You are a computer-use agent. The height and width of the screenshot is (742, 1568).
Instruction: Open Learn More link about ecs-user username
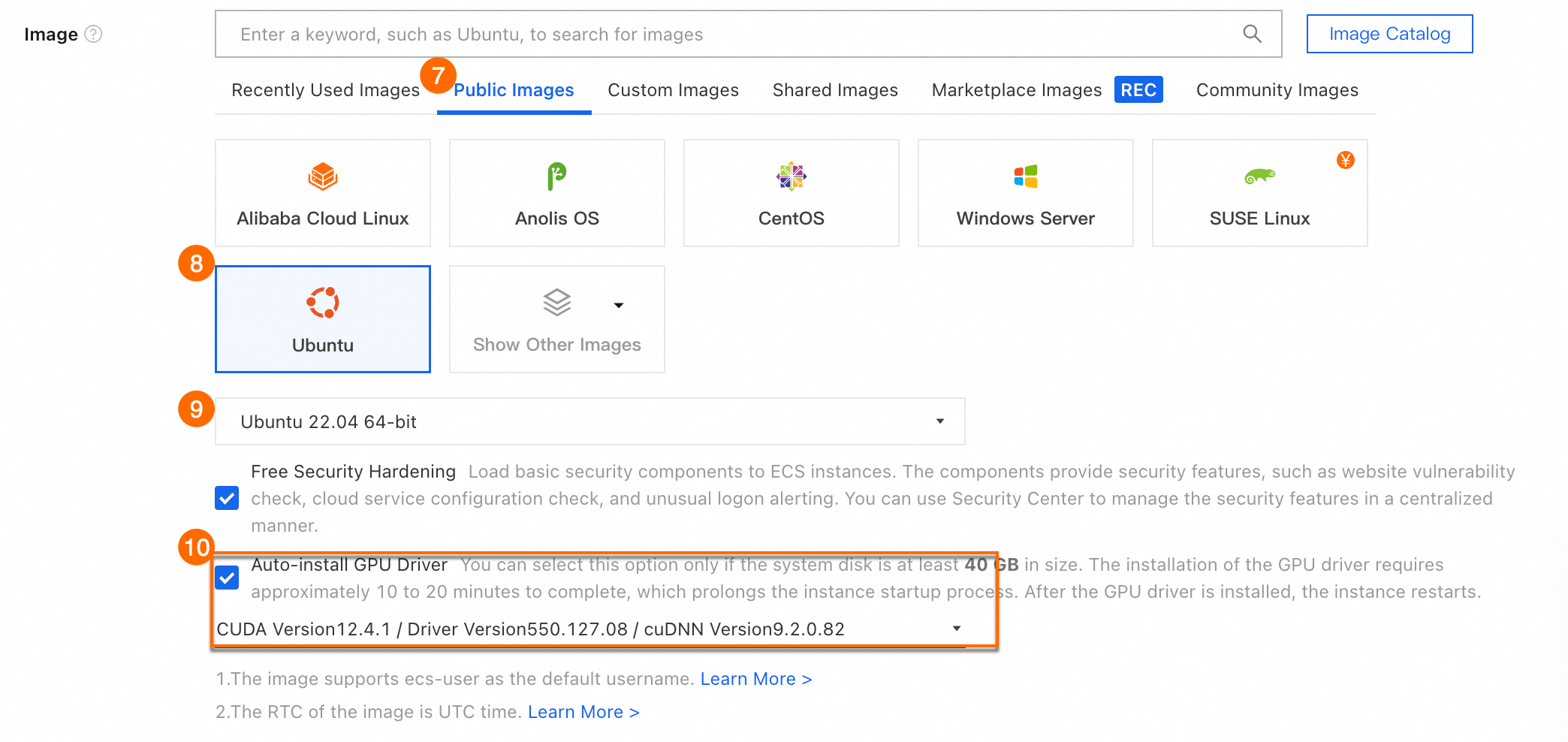pos(755,679)
